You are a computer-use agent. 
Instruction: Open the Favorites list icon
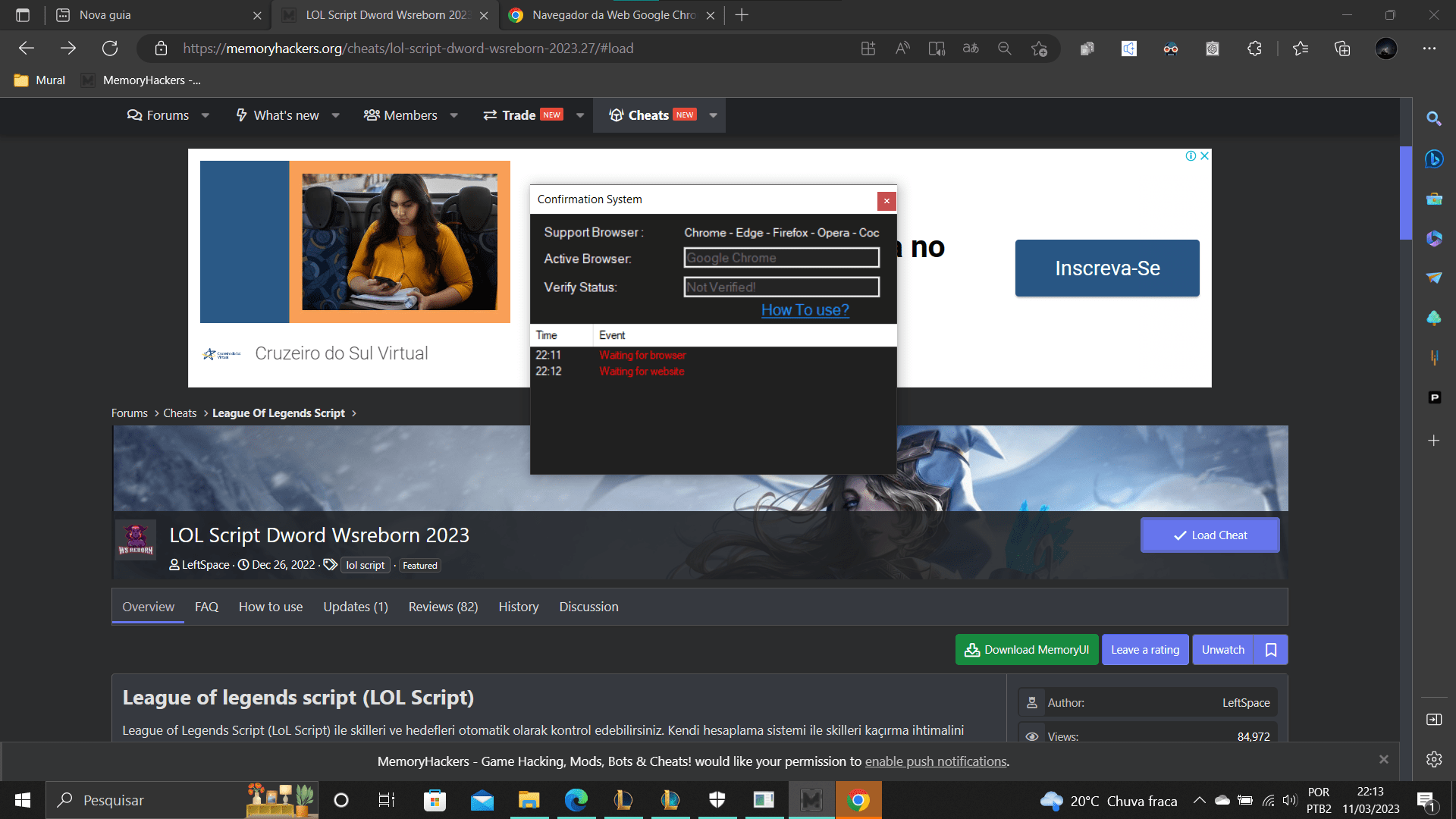[x=1301, y=49]
